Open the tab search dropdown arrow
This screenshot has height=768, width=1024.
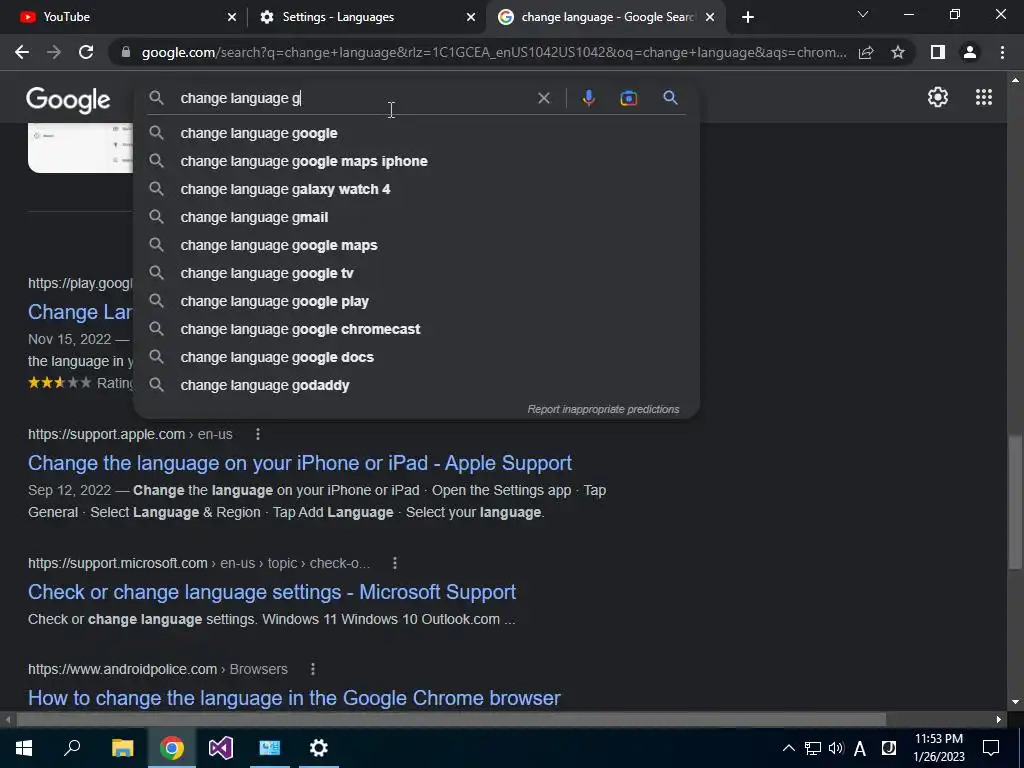point(863,14)
